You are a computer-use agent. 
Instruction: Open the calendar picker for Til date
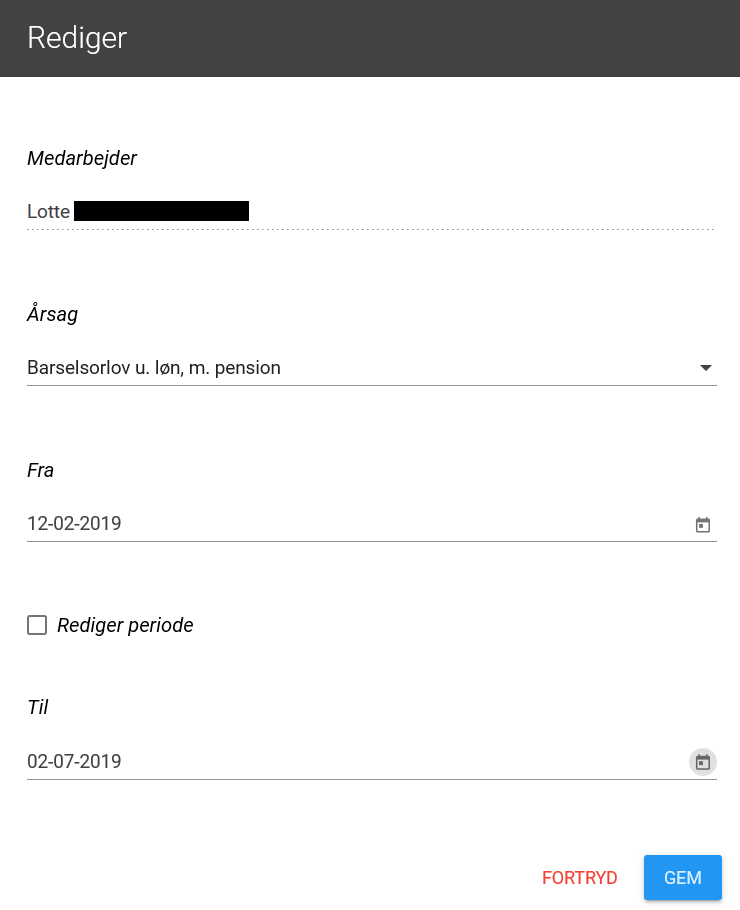tap(702, 761)
